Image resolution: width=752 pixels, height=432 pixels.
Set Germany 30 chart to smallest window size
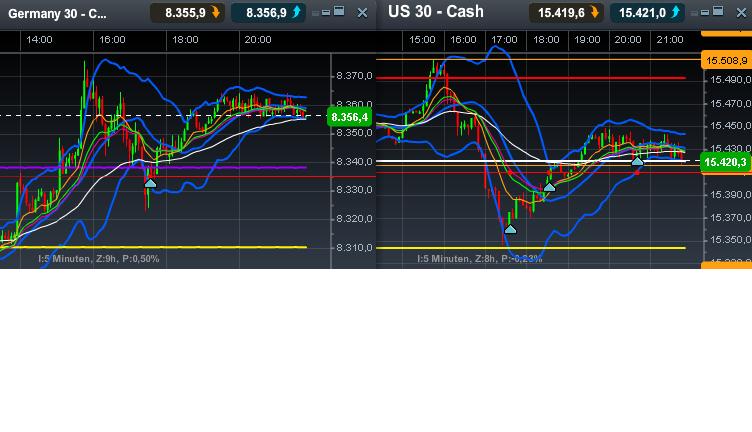click(x=316, y=13)
